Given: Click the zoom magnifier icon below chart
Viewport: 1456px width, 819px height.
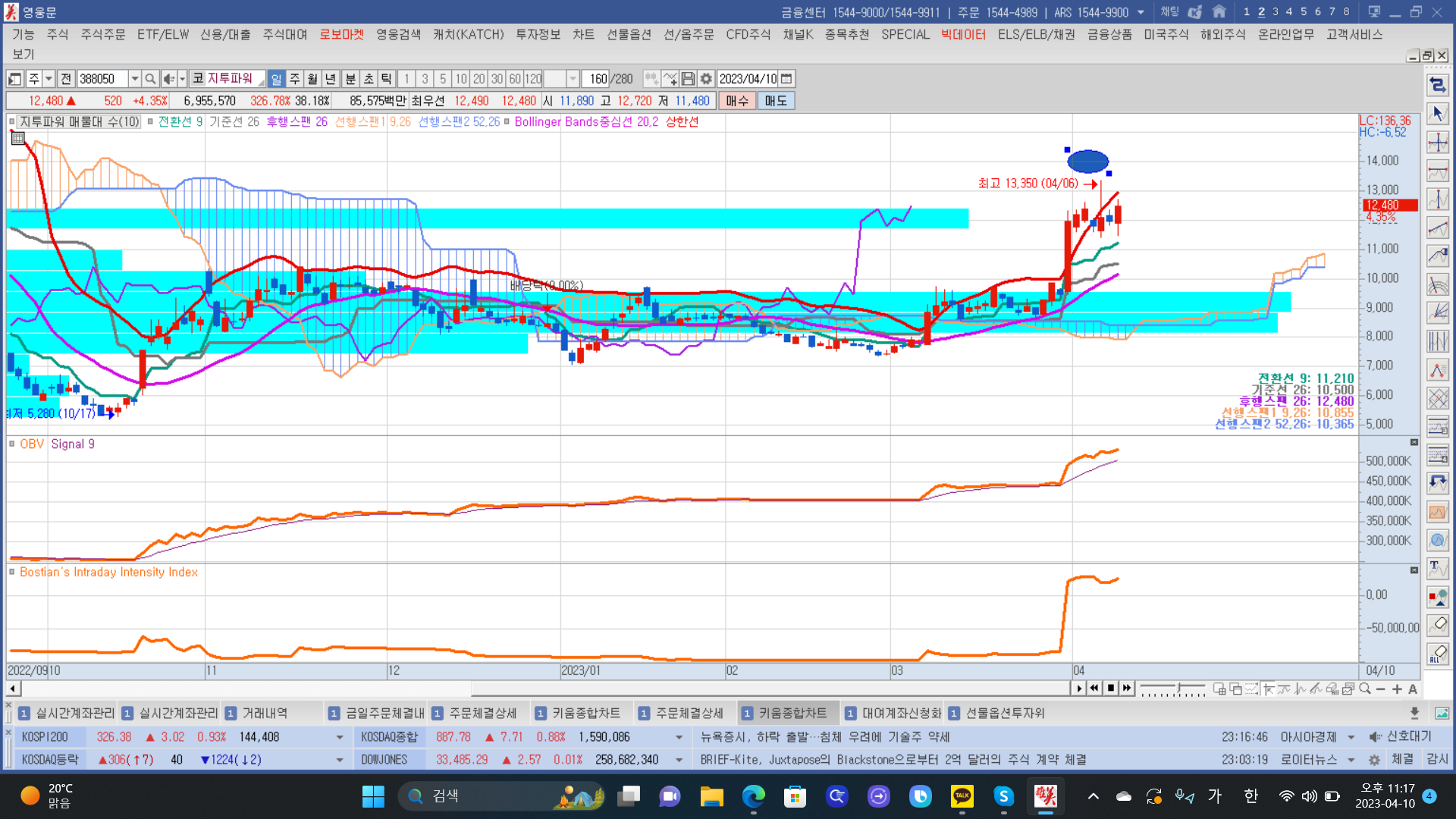Looking at the screenshot, I should pyautogui.click(x=1365, y=689).
